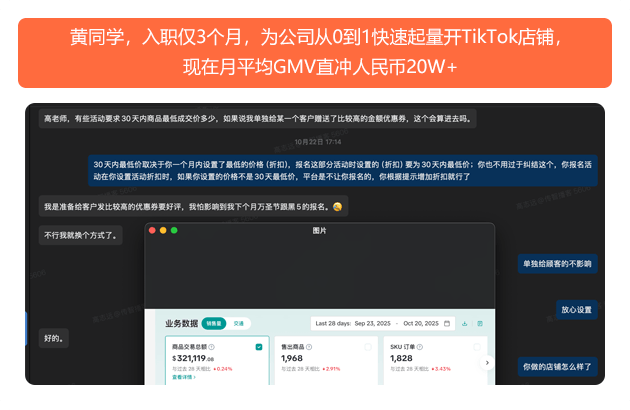Click the download icon beside date range

465,324
